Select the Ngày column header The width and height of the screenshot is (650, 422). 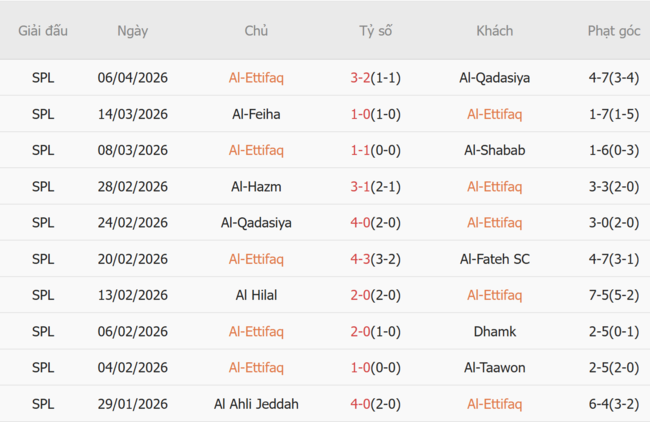tap(132, 30)
